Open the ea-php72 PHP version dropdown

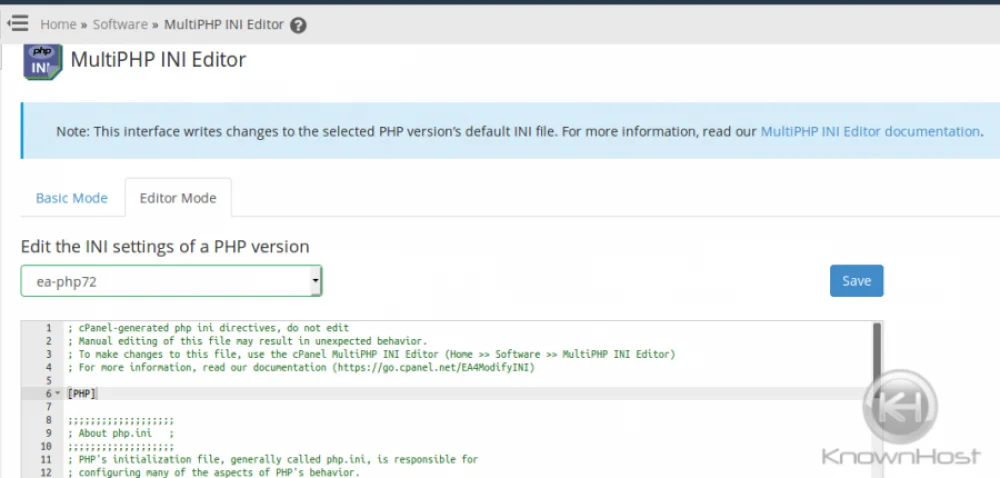(x=172, y=281)
